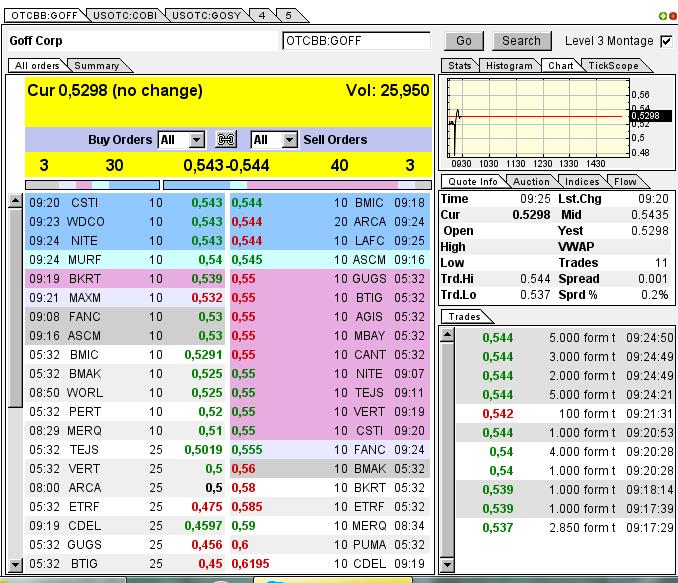678x583 pixels.
Task: Select the WDCO buy order row
Action: pyautogui.click(x=125, y=221)
